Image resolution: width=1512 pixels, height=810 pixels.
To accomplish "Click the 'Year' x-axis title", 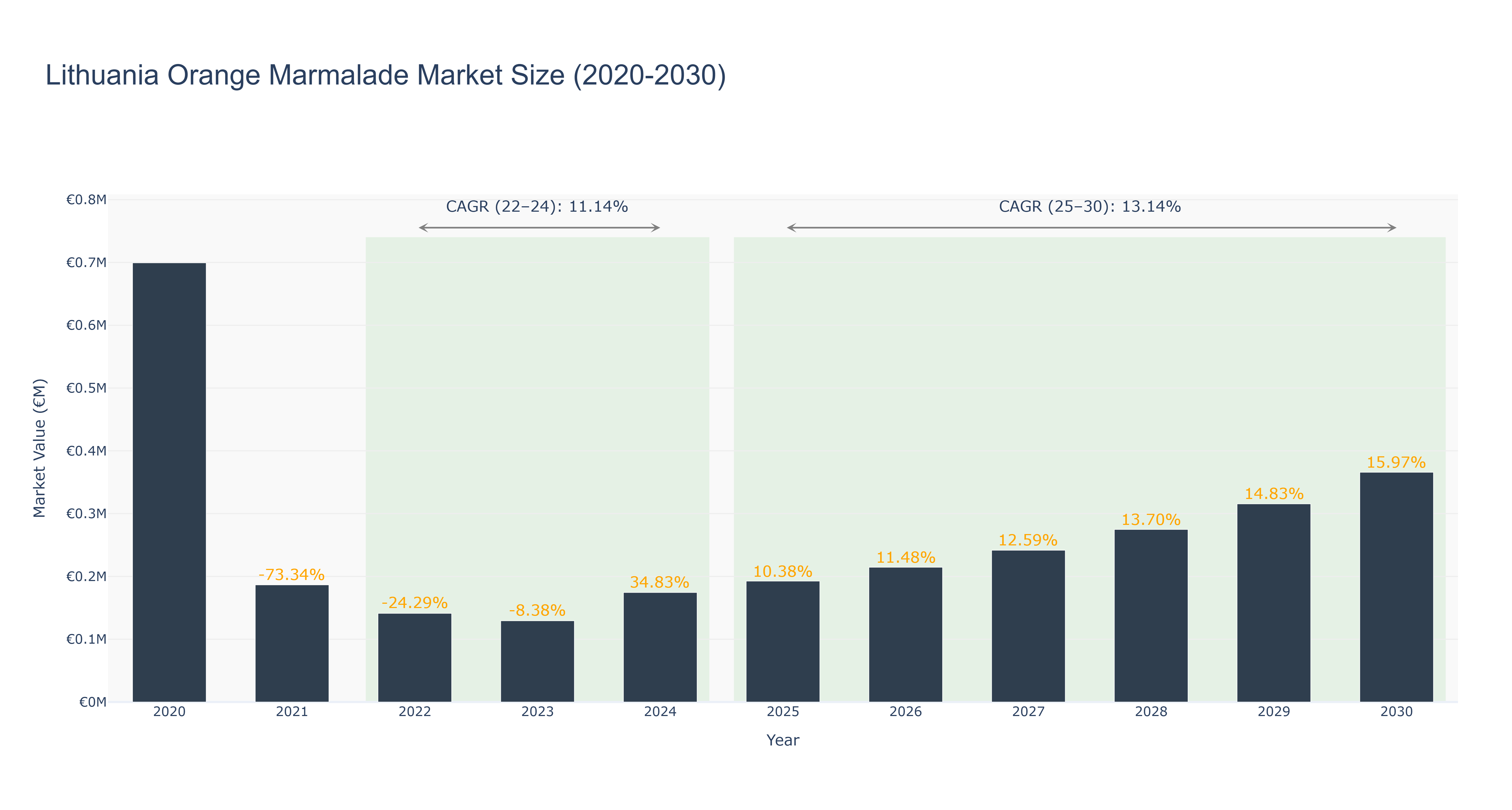I will [x=782, y=740].
